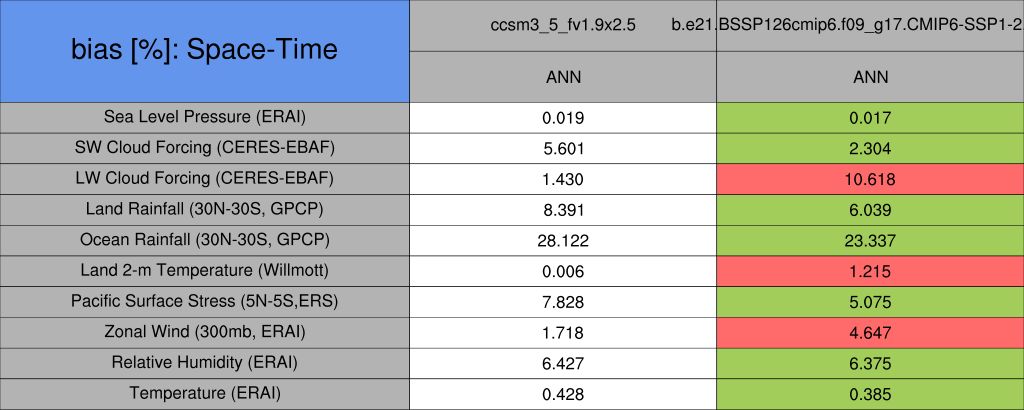This screenshot has height=410, width=1024.
Task: Click the blue "bias [%]: Space-Time" header
Action: (205, 50)
